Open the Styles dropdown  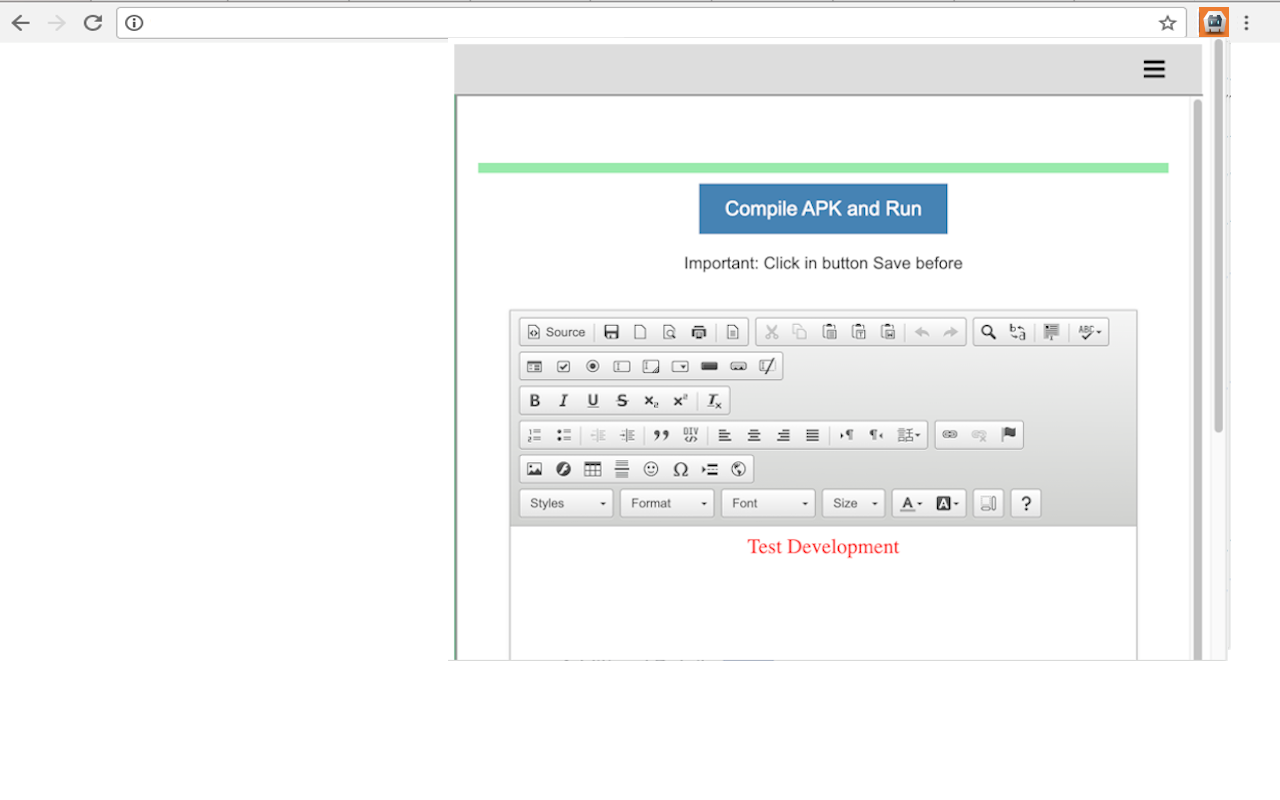click(x=566, y=503)
